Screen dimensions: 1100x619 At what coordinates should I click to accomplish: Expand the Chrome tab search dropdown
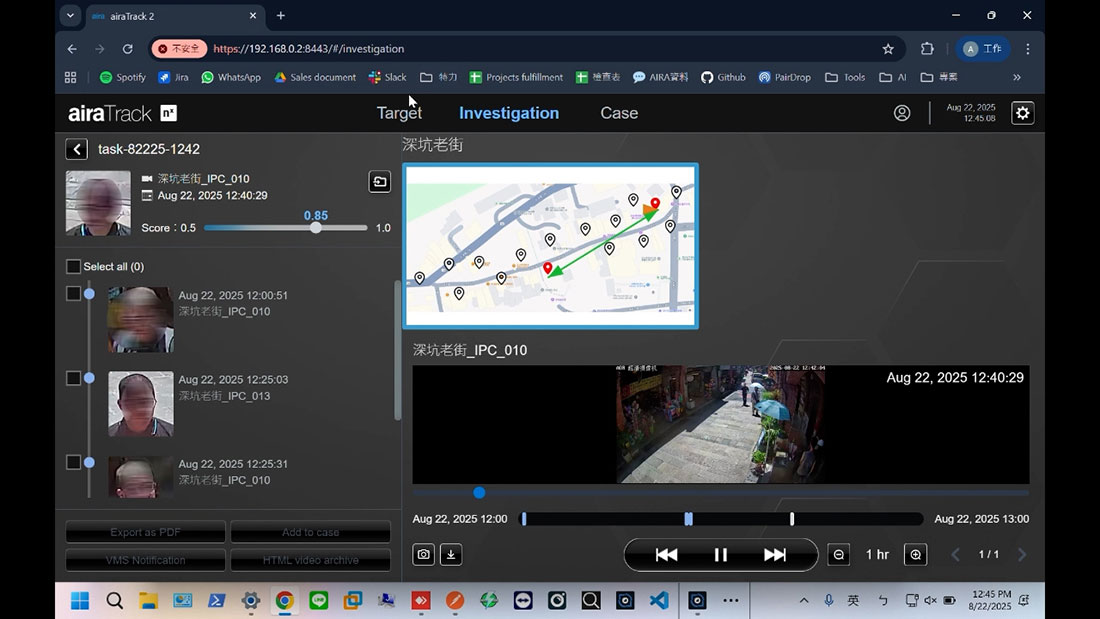(70, 16)
